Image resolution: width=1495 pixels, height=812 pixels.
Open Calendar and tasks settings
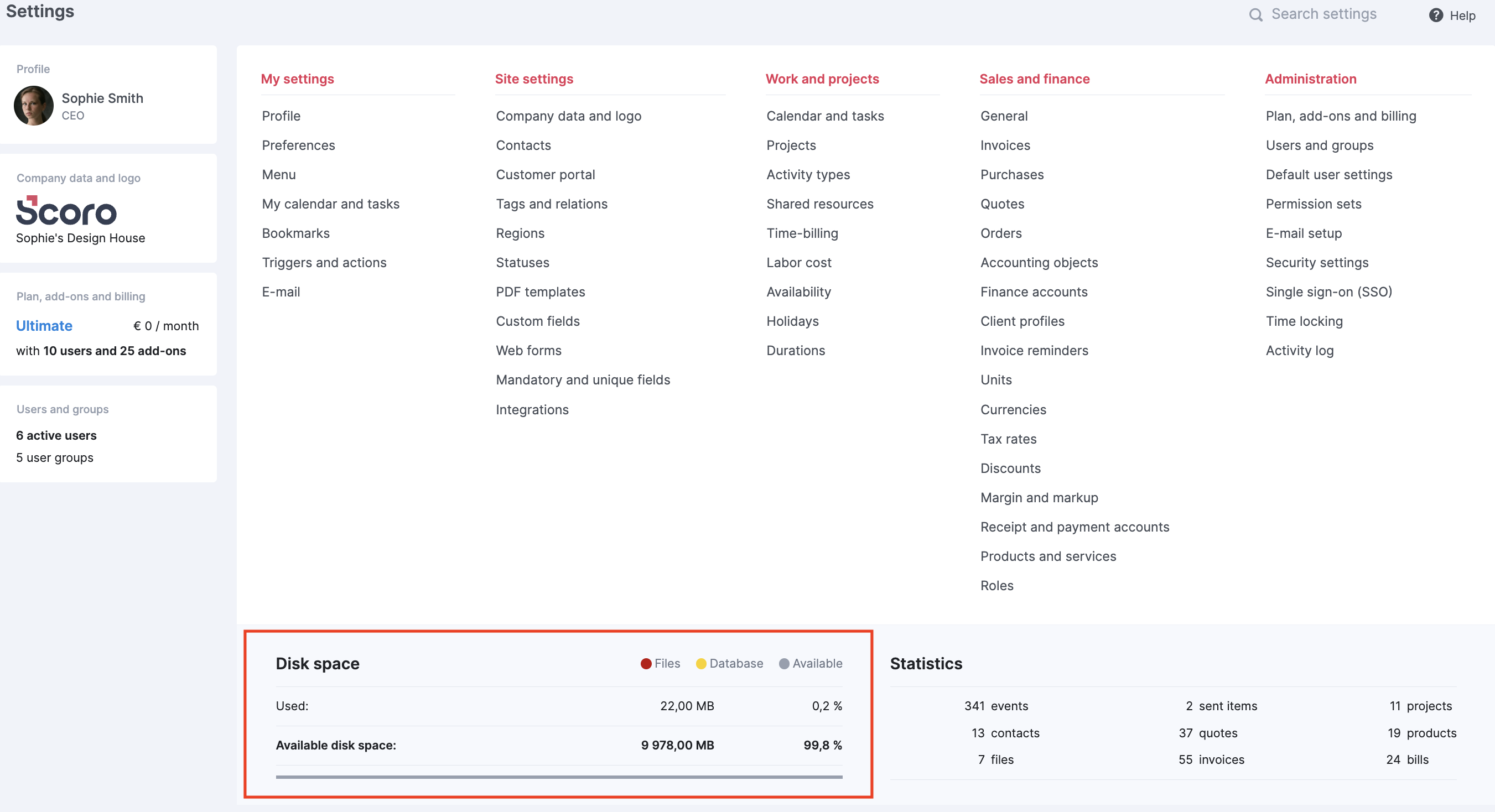click(x=825, y=116)
